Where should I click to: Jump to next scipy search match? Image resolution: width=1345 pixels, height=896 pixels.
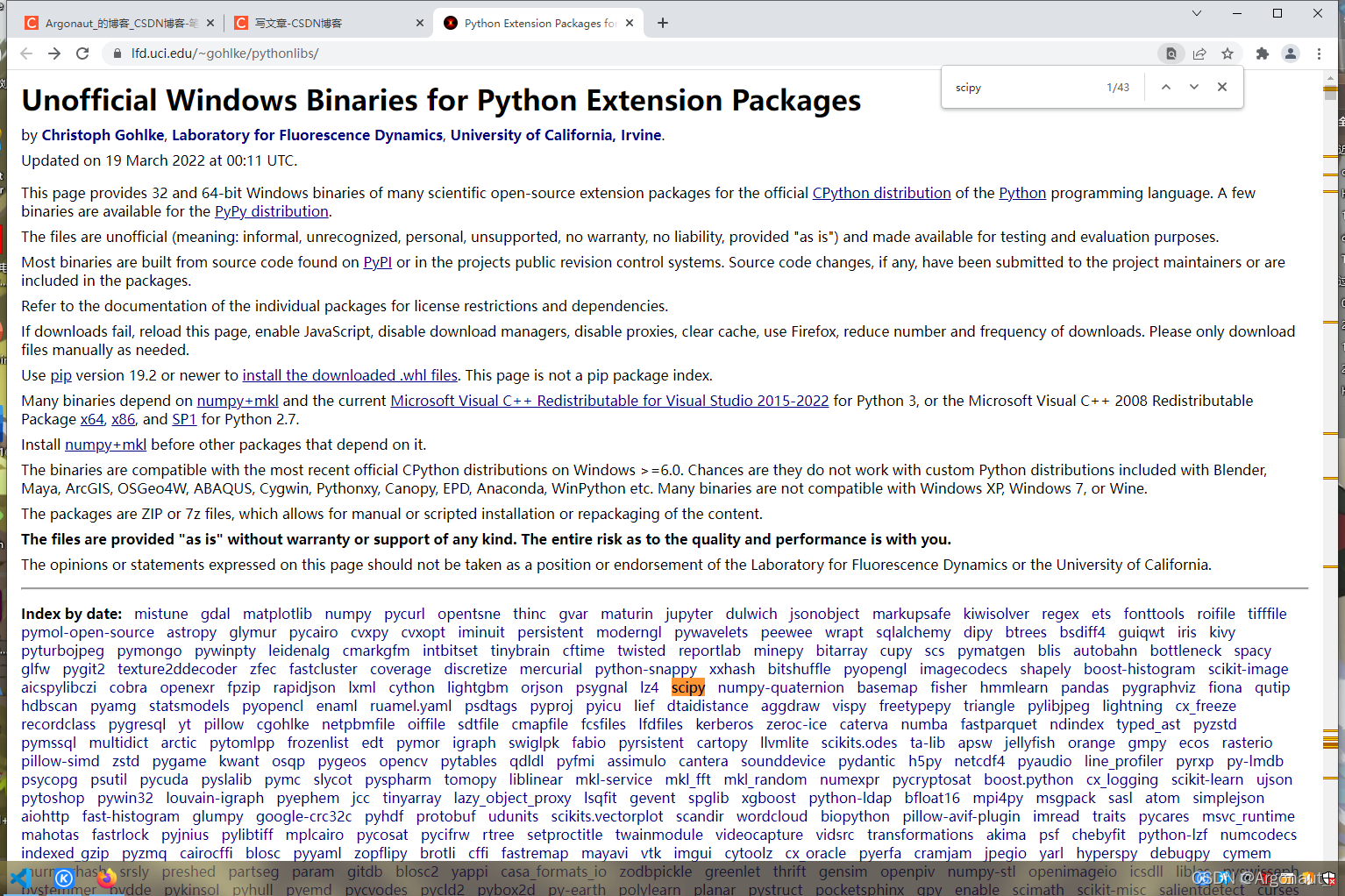(x=1194, y=87)
